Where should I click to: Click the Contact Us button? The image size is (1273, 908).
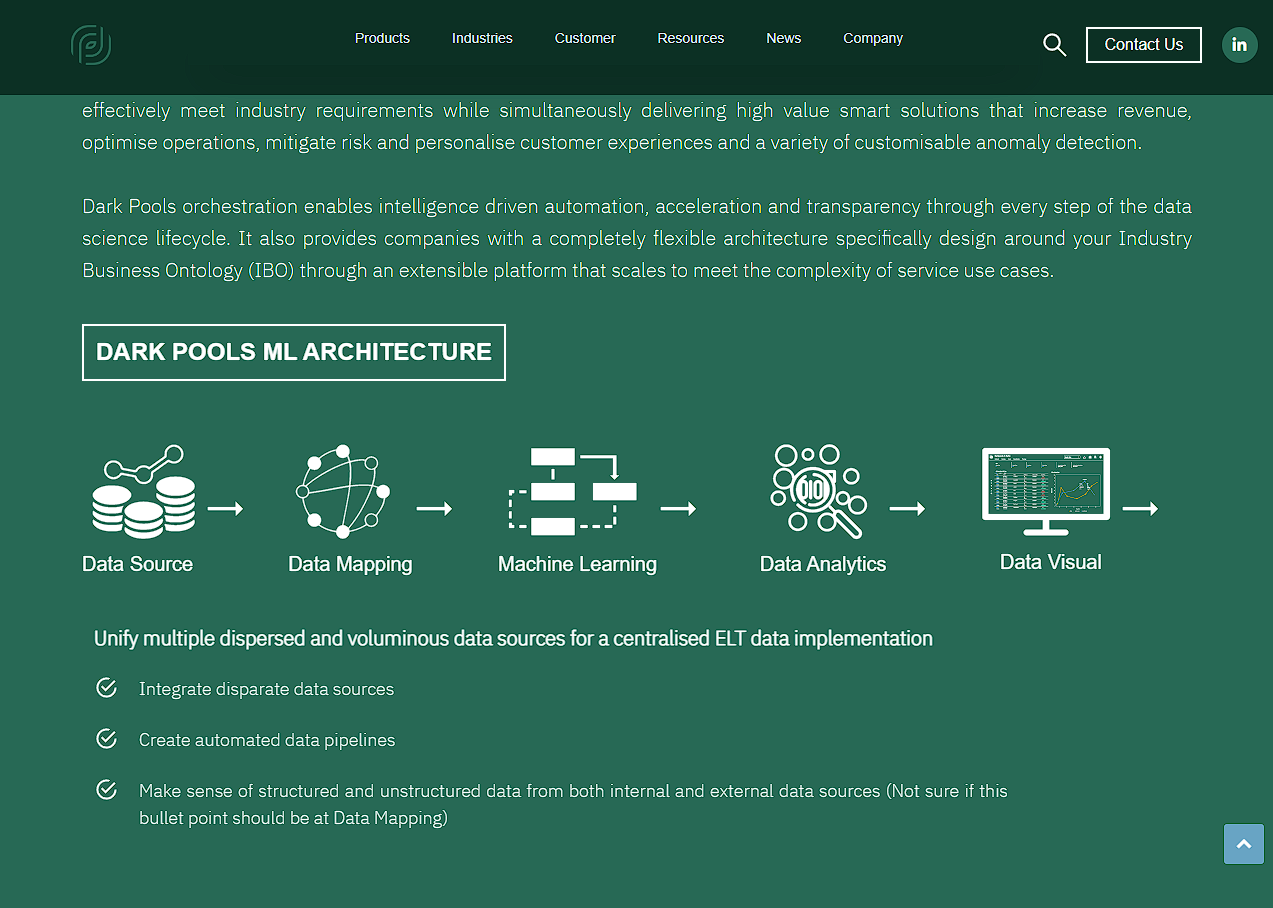coord(1144,45)
